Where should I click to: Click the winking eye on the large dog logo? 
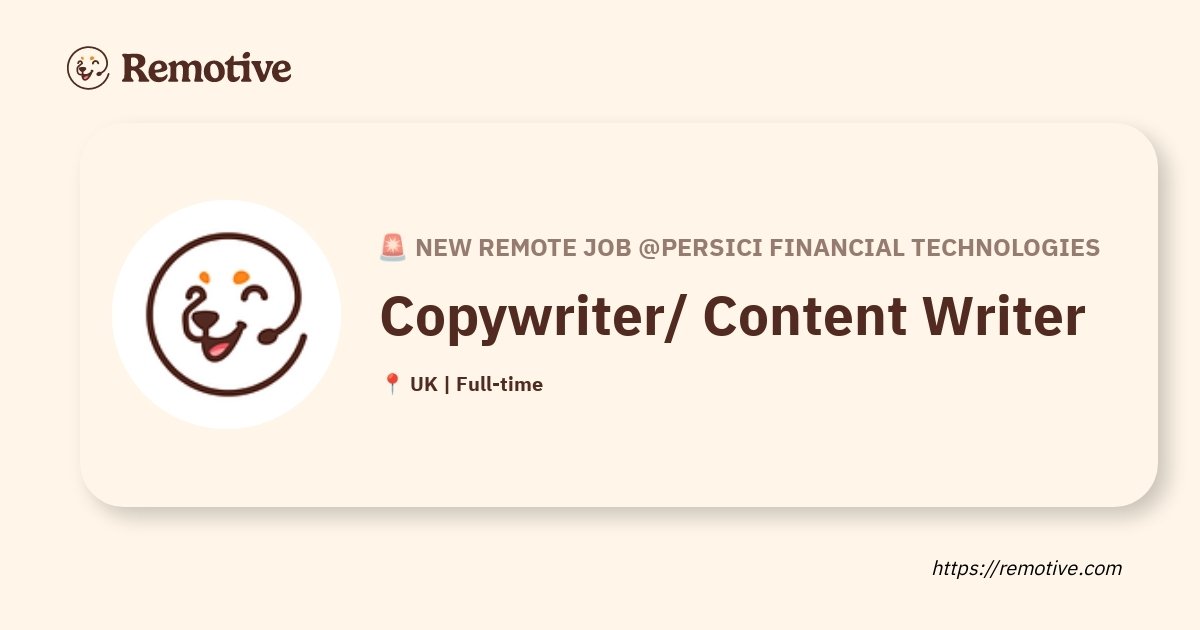click(x=256, y=295)
